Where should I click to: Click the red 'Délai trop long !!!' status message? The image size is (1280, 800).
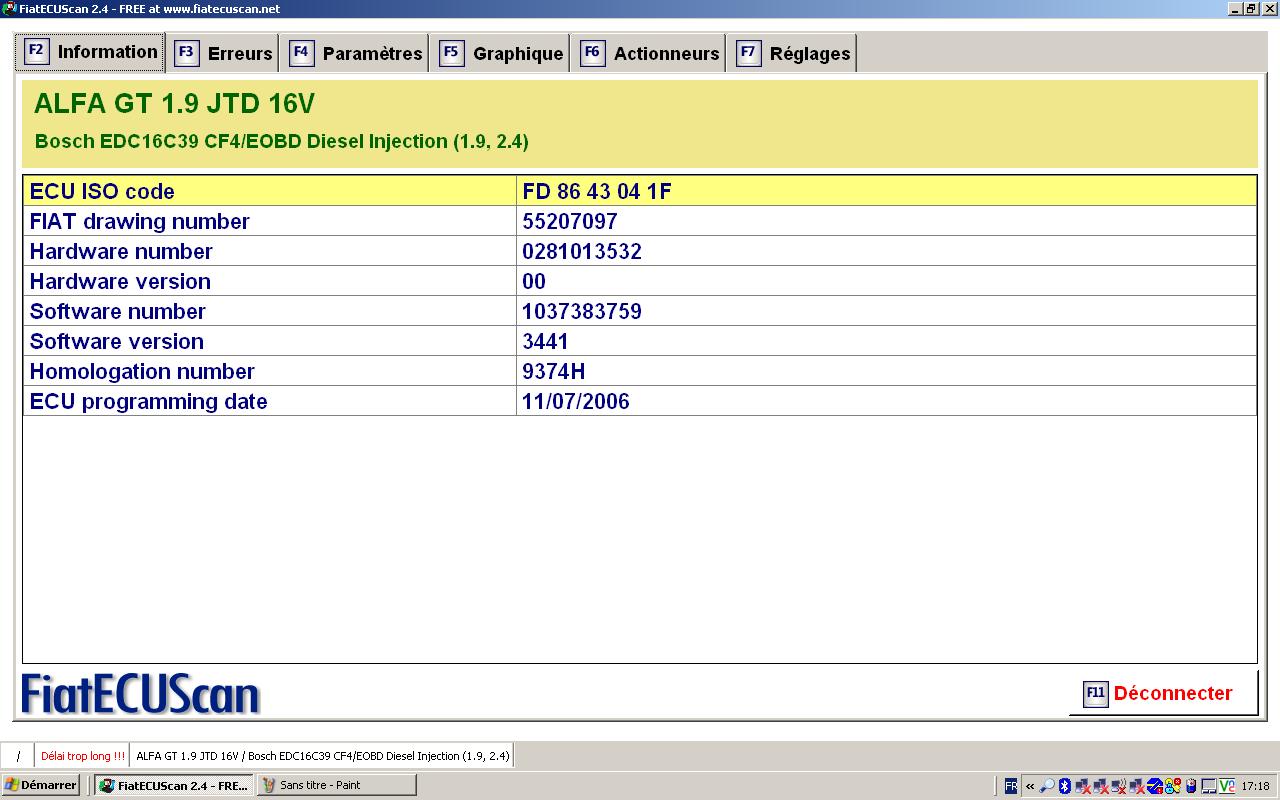[x=83, y=756]
